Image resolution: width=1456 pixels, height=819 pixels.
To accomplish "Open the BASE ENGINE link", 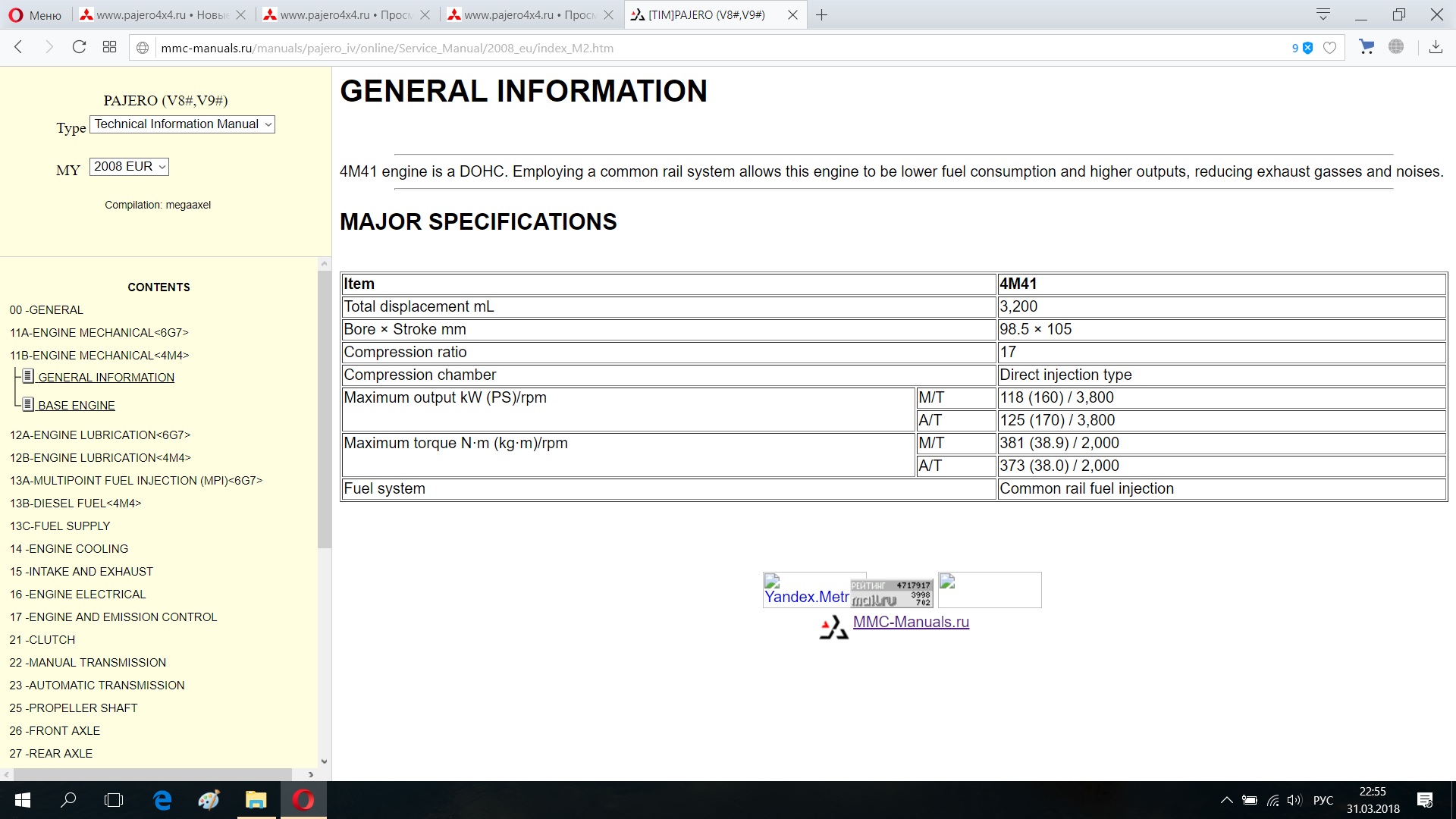I will click(77, 406).
